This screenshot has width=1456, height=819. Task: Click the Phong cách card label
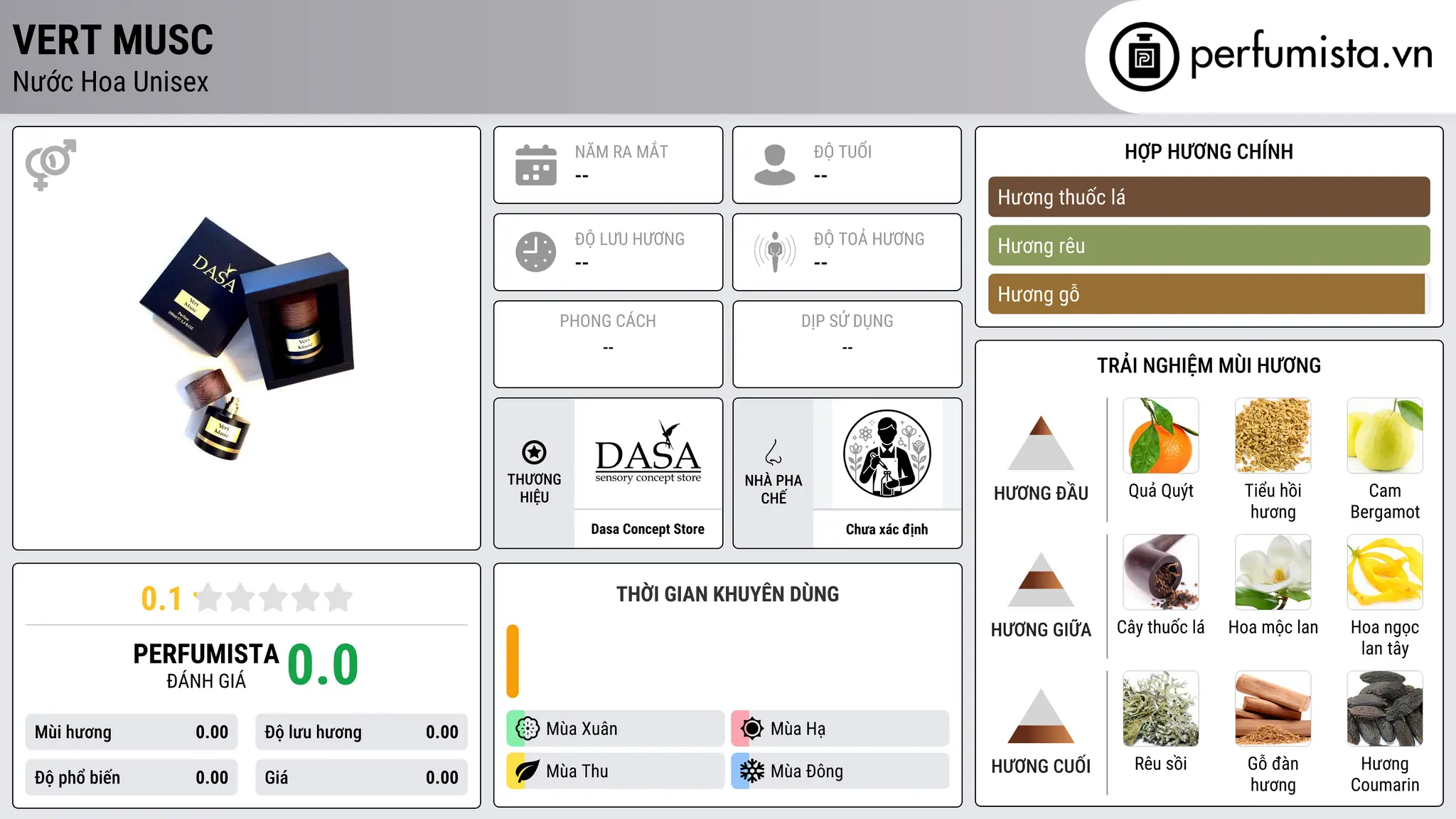click(x=608, y=321)
